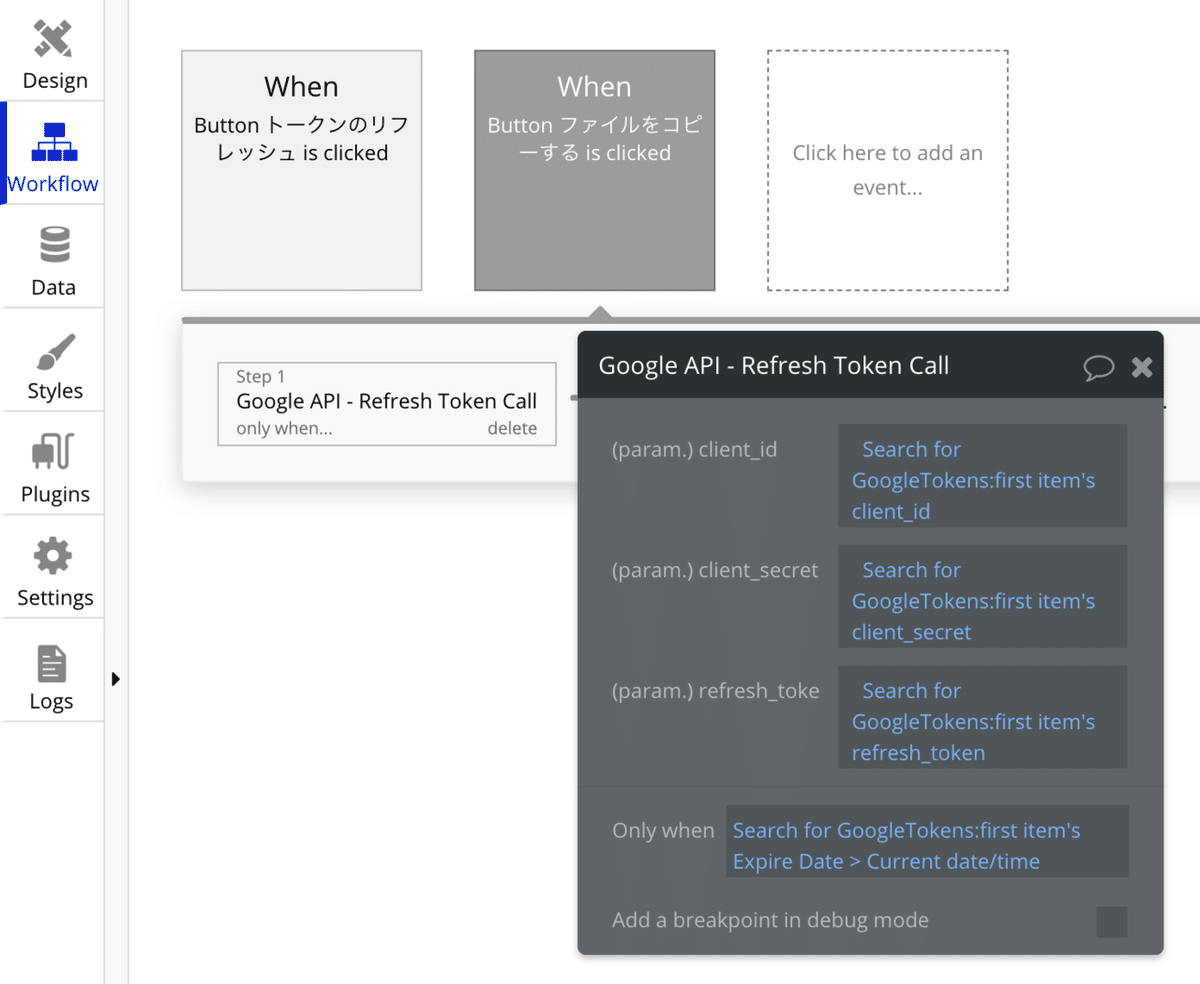Viewport: 1200px width, 984px height.
Task: Edit the Only when condition expression
Action: tap(927, 845)
